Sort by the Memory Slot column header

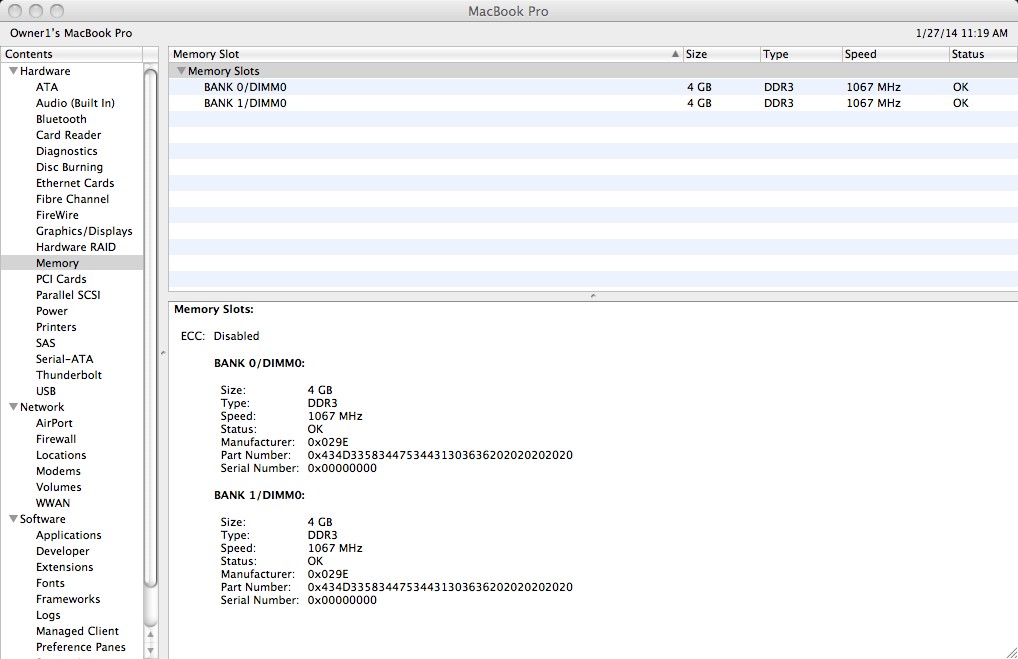pos(425,54)
